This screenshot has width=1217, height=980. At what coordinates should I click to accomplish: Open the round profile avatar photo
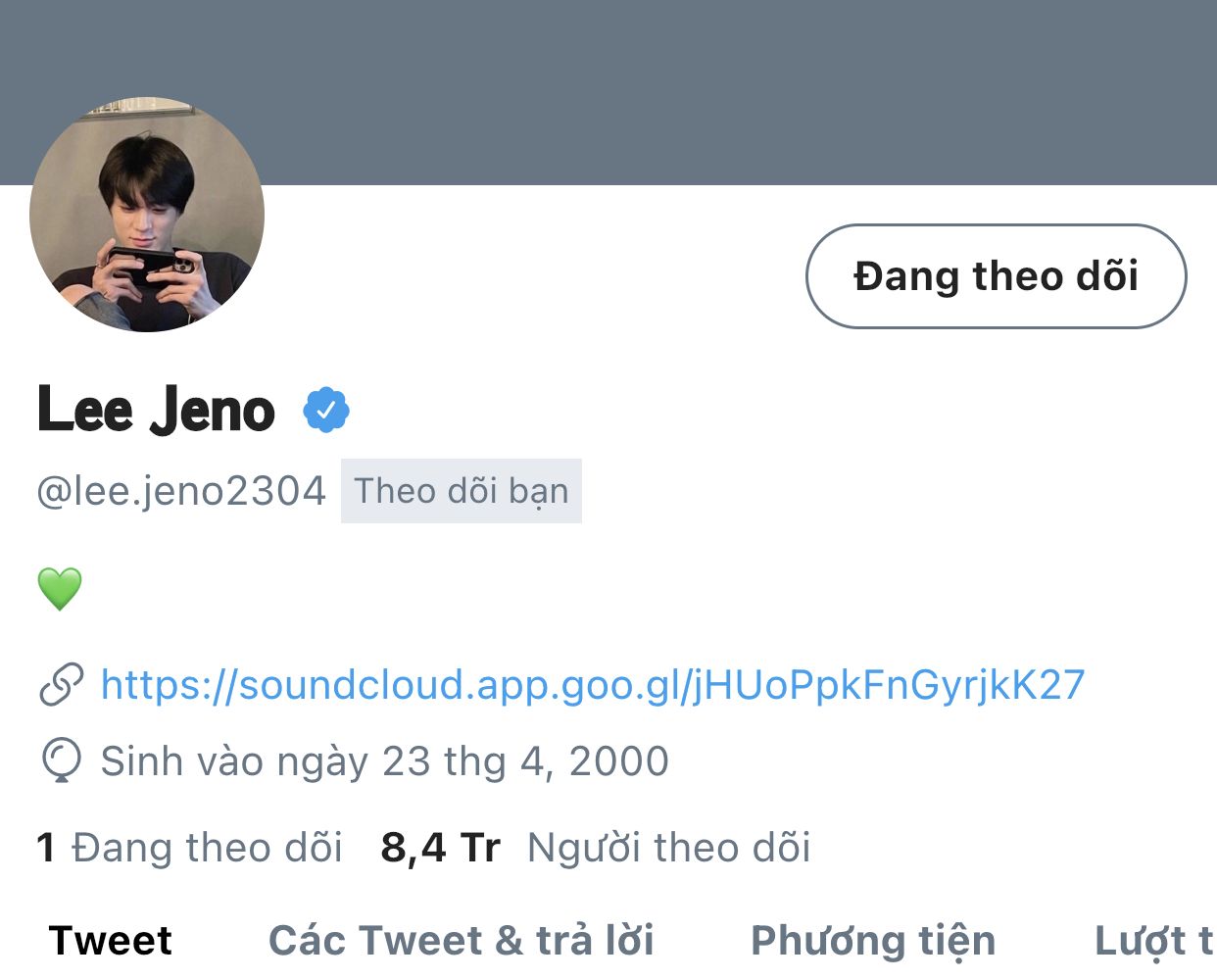pyautogui.click(x=147, y=215)
